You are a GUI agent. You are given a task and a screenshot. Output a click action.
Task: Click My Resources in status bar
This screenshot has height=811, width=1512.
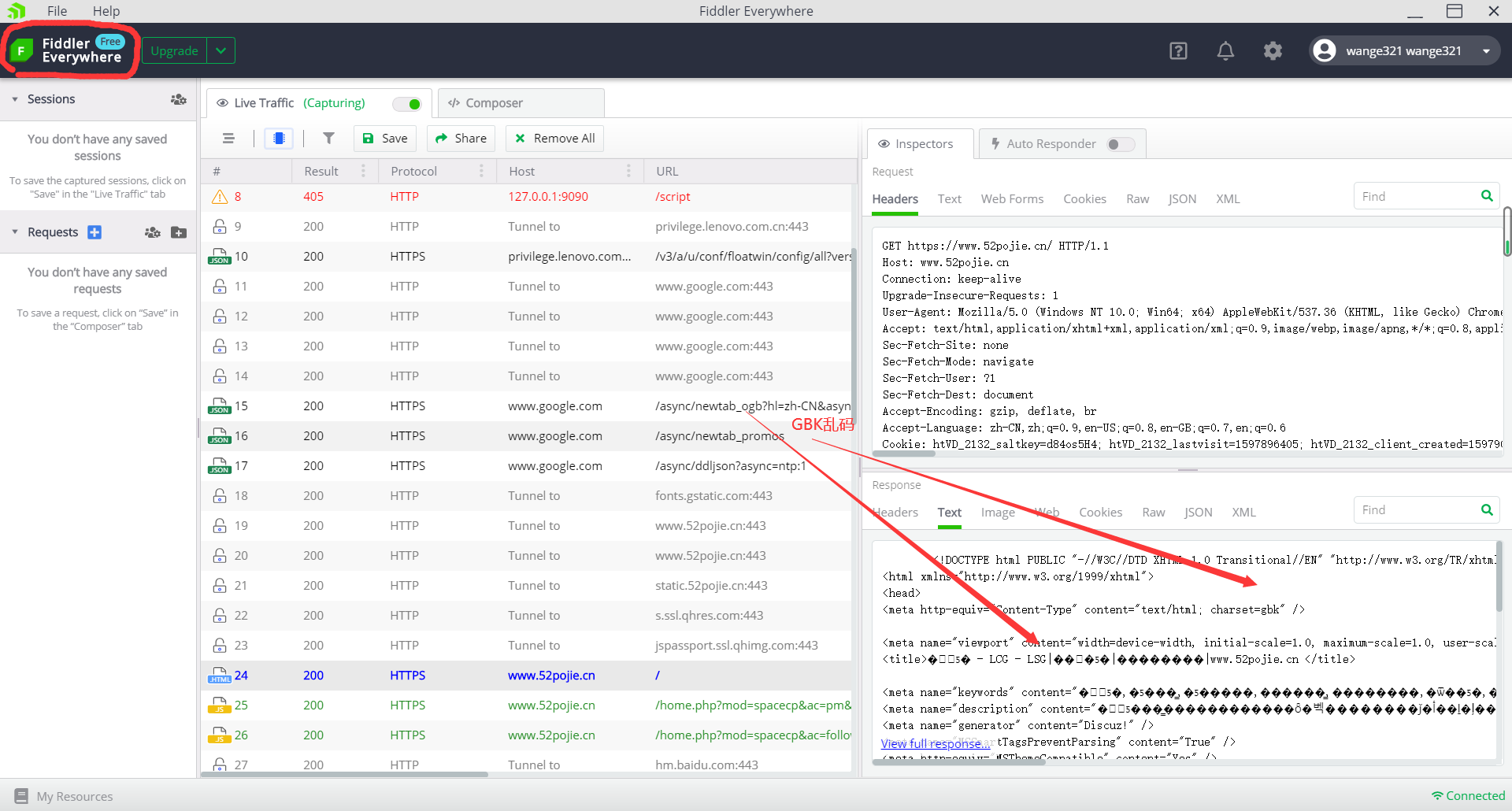[74, 796]
